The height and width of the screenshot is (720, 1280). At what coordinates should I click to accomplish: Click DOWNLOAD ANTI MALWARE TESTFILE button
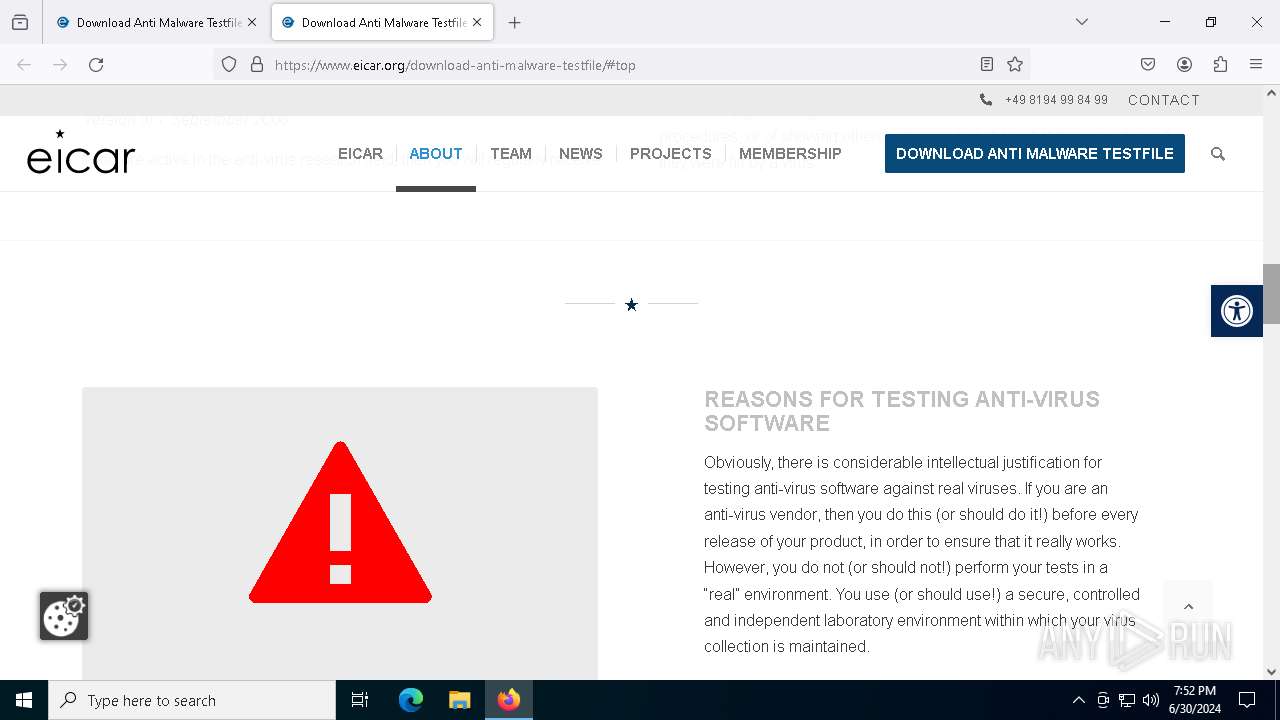[x=1035, y=154]
